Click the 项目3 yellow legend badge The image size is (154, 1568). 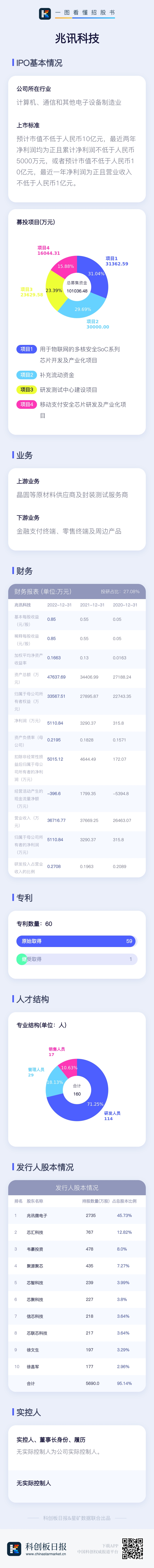(26, 390)
